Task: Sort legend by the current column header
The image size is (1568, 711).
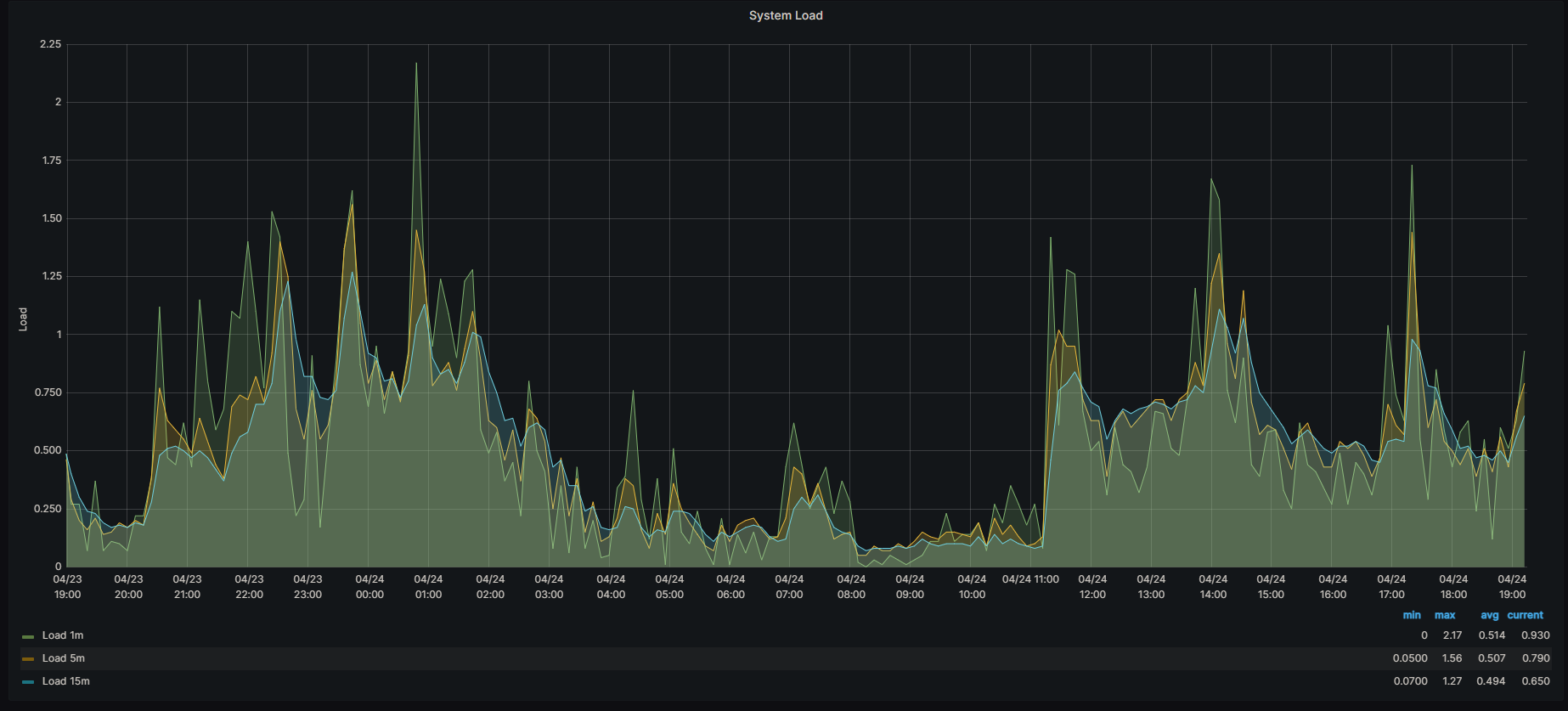Action: tap(1526, 615)
